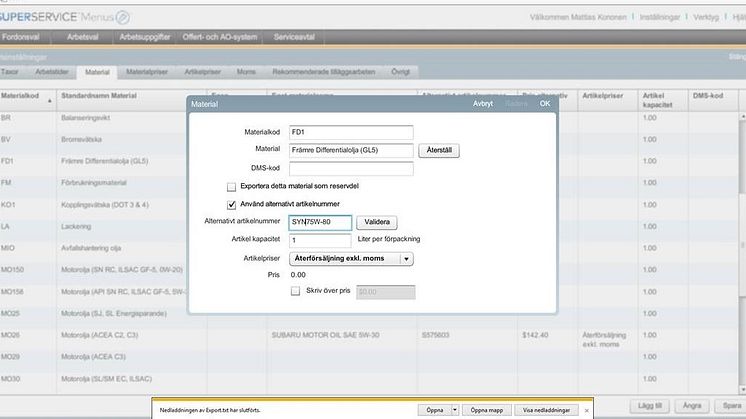The height and width of the screenshot is (419, 746).
Task: Click the Alternativt artikelnummer input field
Action: (320, 222)
